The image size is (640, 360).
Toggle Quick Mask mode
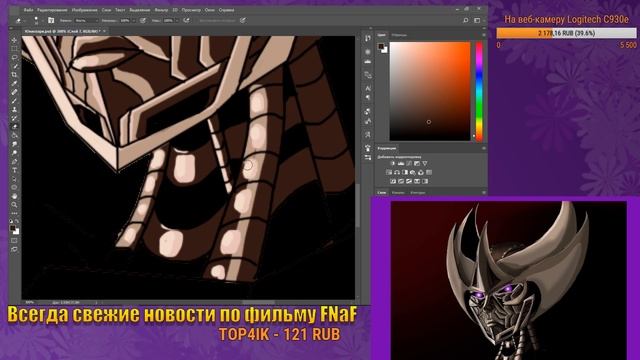pos(14,240)
